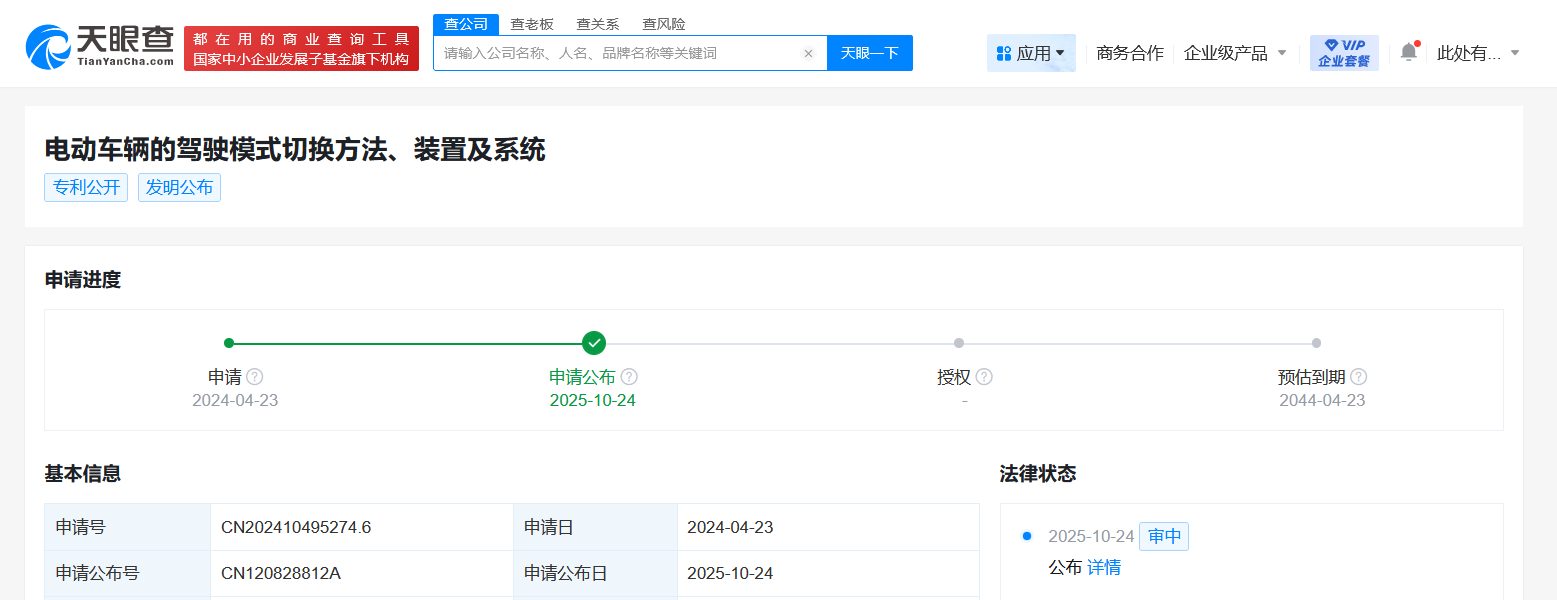Open the 详情 link under 法律状态
Image resolution: width=1557 pixels, height=600 pixels.
pyautogui.click(x=1104, y=567)
